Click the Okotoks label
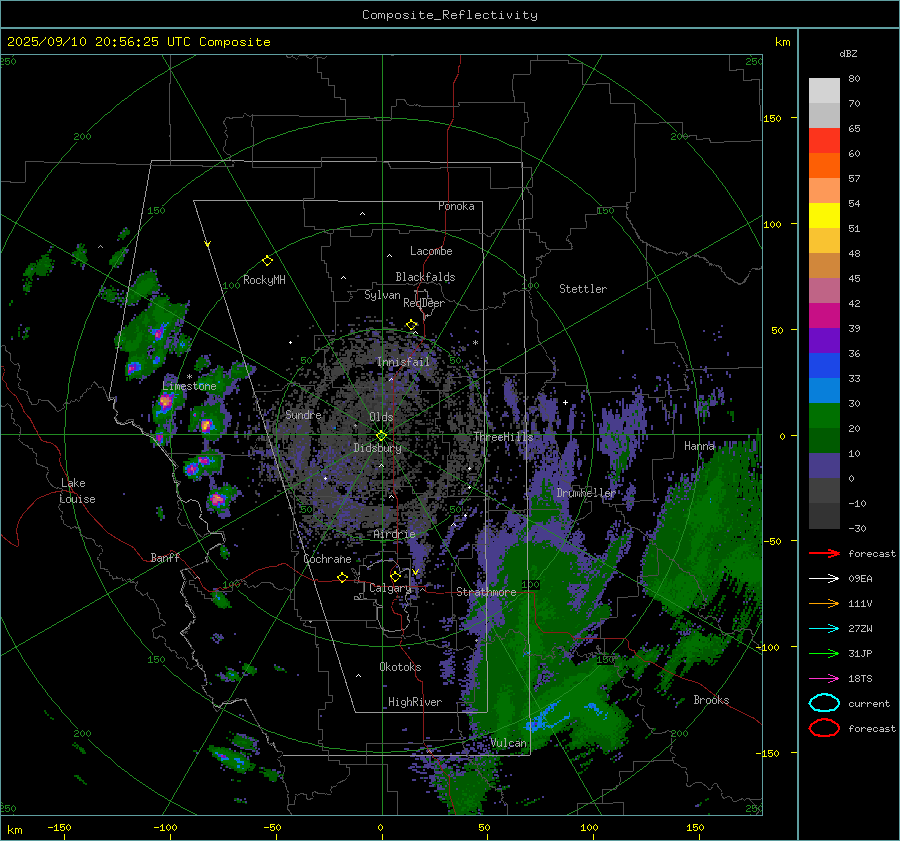The height and width of the screenshot is (841, 900). [400, 667]
